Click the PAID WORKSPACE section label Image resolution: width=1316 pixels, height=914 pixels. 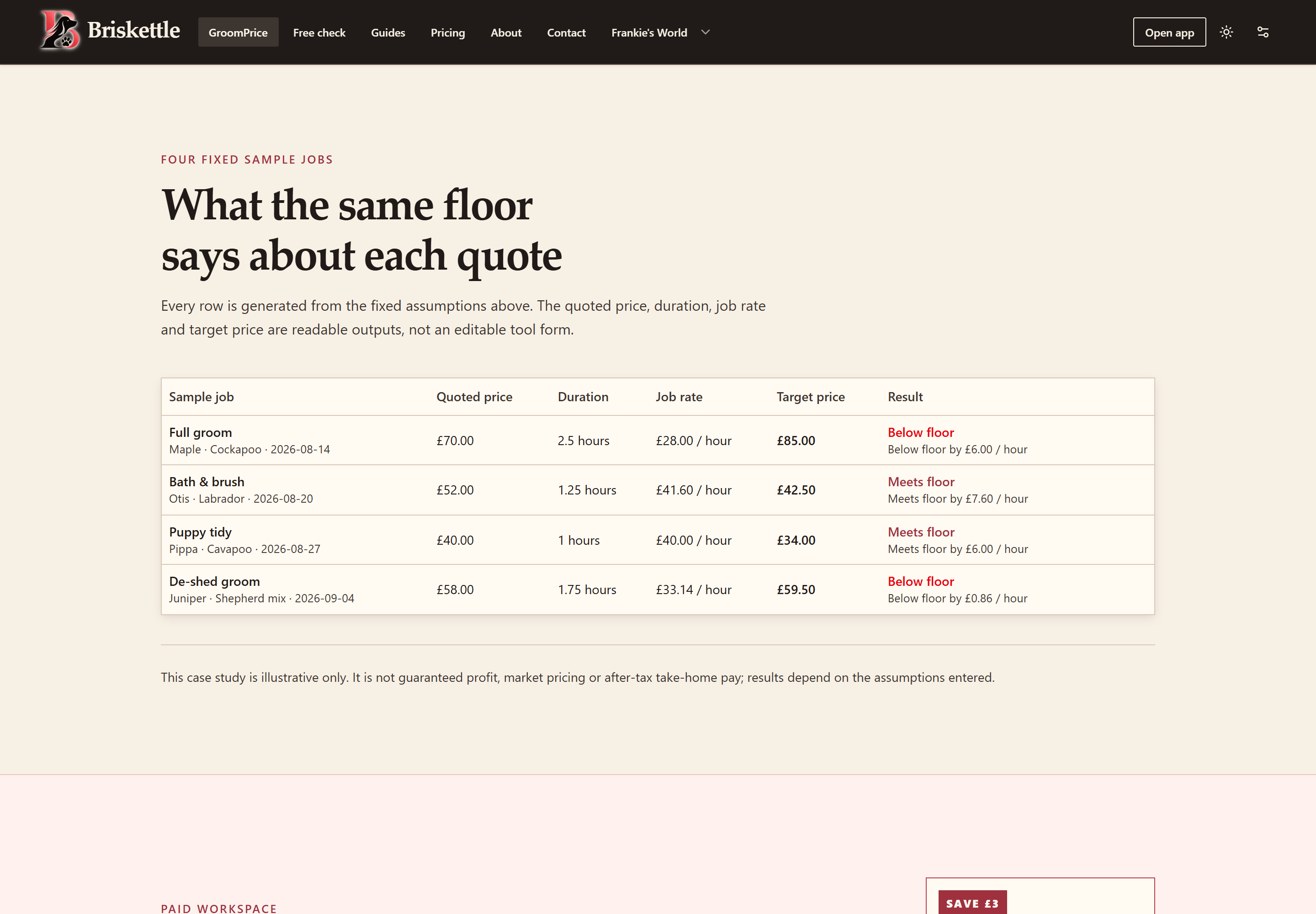coord(219,908)
